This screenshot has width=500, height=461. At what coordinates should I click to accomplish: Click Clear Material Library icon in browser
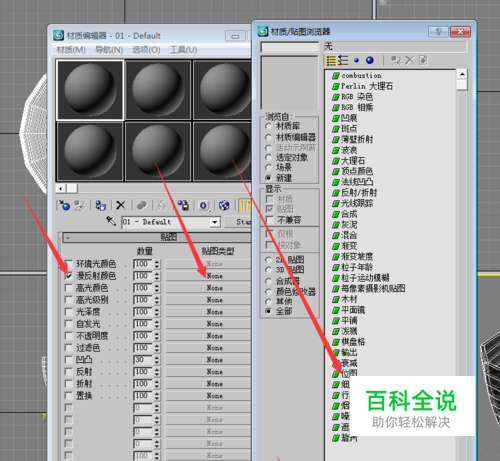pyautogui.click(x=423, y=61)
